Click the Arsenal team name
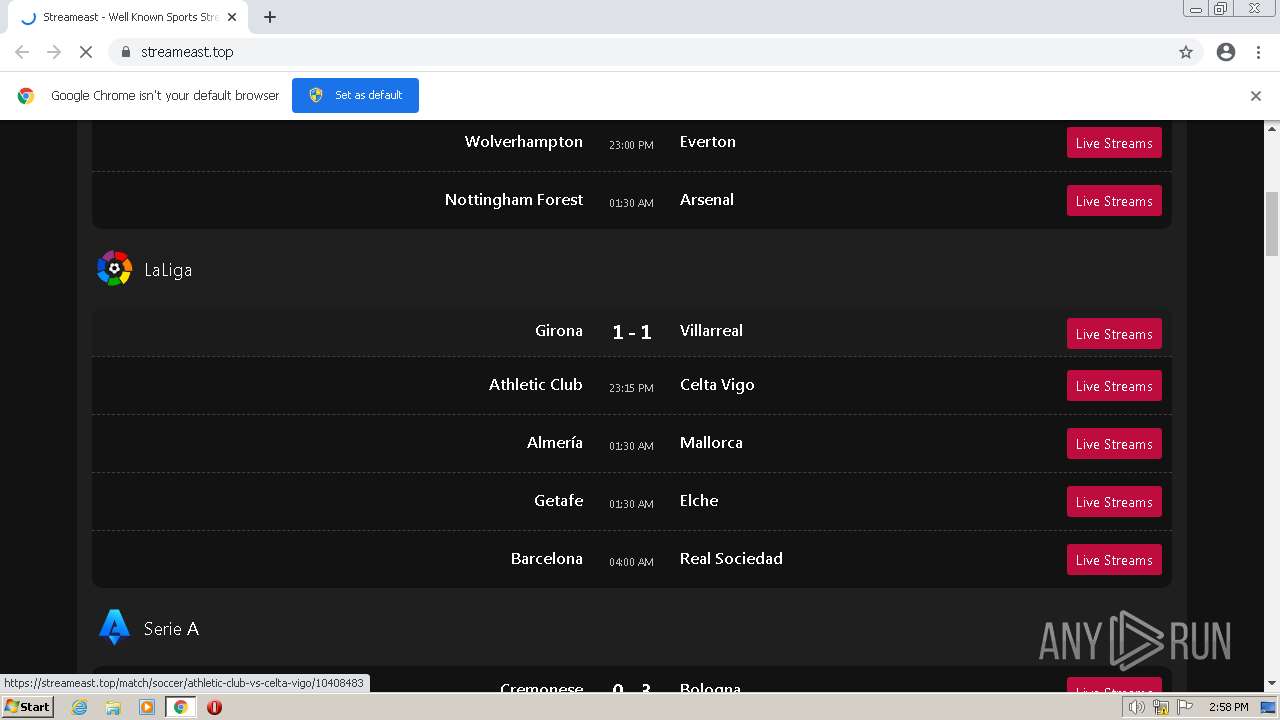 (707, 200)
